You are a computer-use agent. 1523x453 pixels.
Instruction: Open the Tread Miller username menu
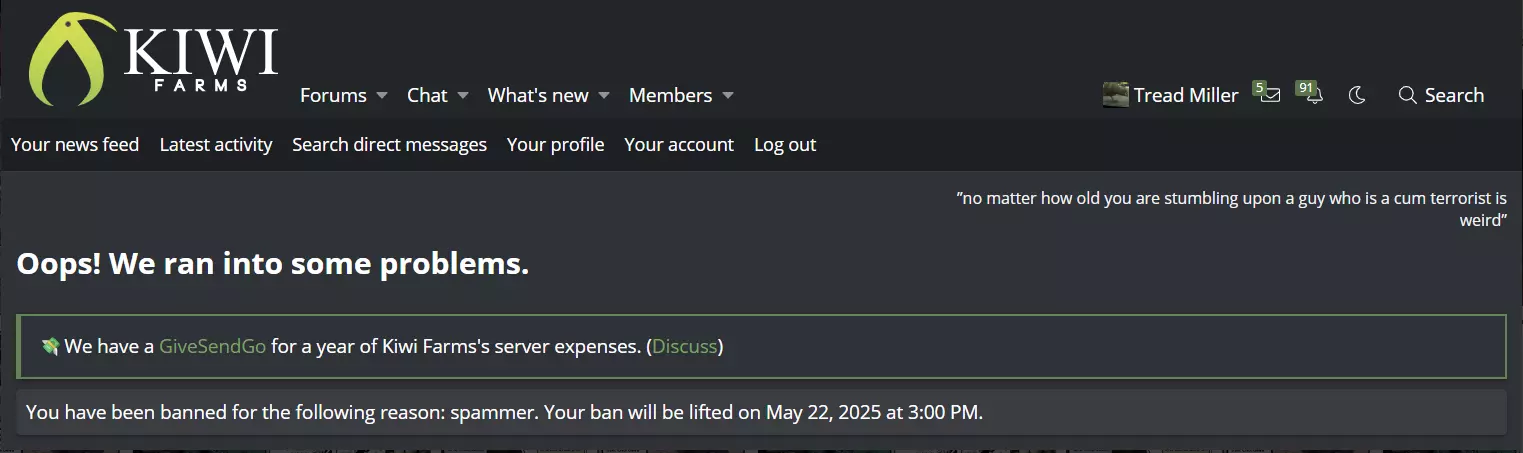click(x=1186, y=95)
